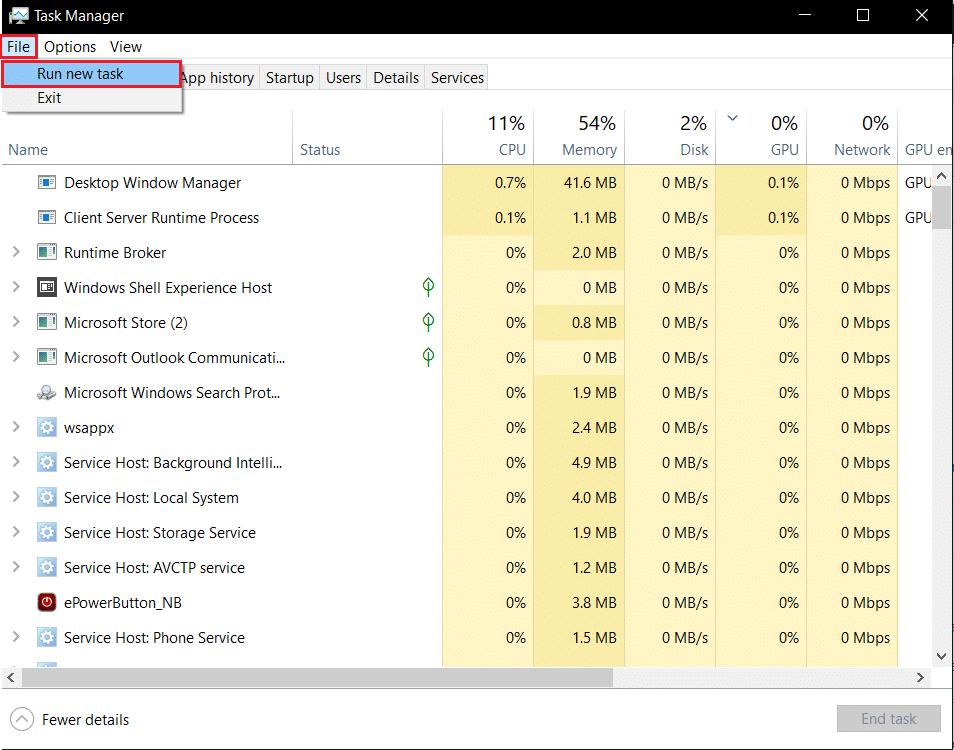Expand the Runtime Broker process group
The image size is (954, 750).
coord(16,253)
